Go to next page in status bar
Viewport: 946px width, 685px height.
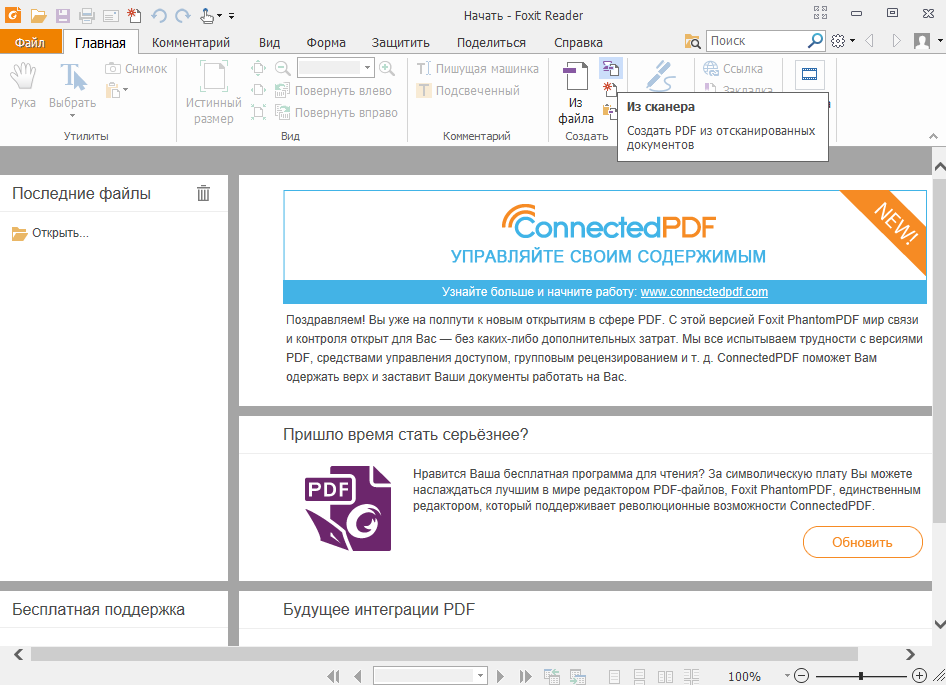pyautogui.click(x=500, y=677)
